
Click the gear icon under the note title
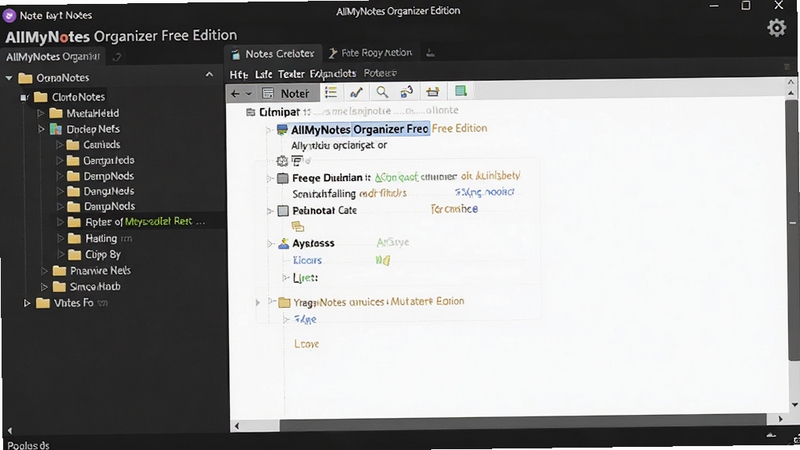point(282,162)
